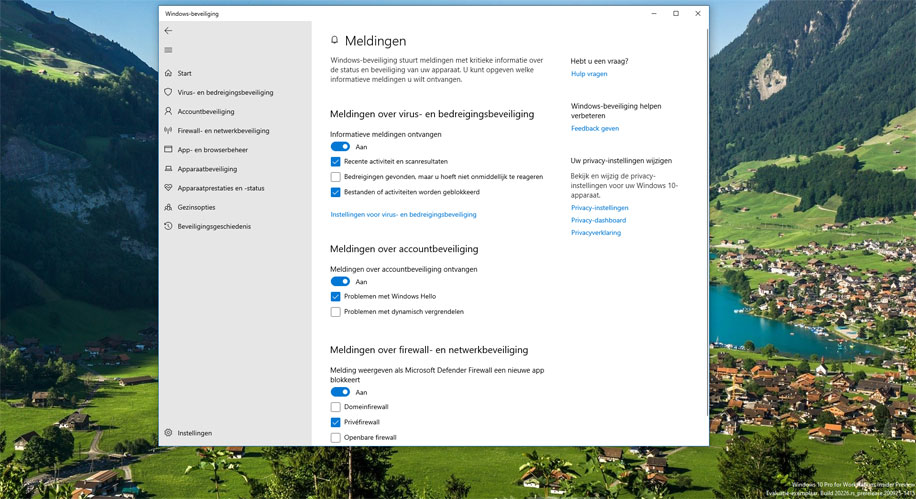Image resolution: width=916 pixels, height=499 pixels.
Task: Click 'Windows-beveiliging helpen verbeteren' text
Action: [x=616, y=111]
